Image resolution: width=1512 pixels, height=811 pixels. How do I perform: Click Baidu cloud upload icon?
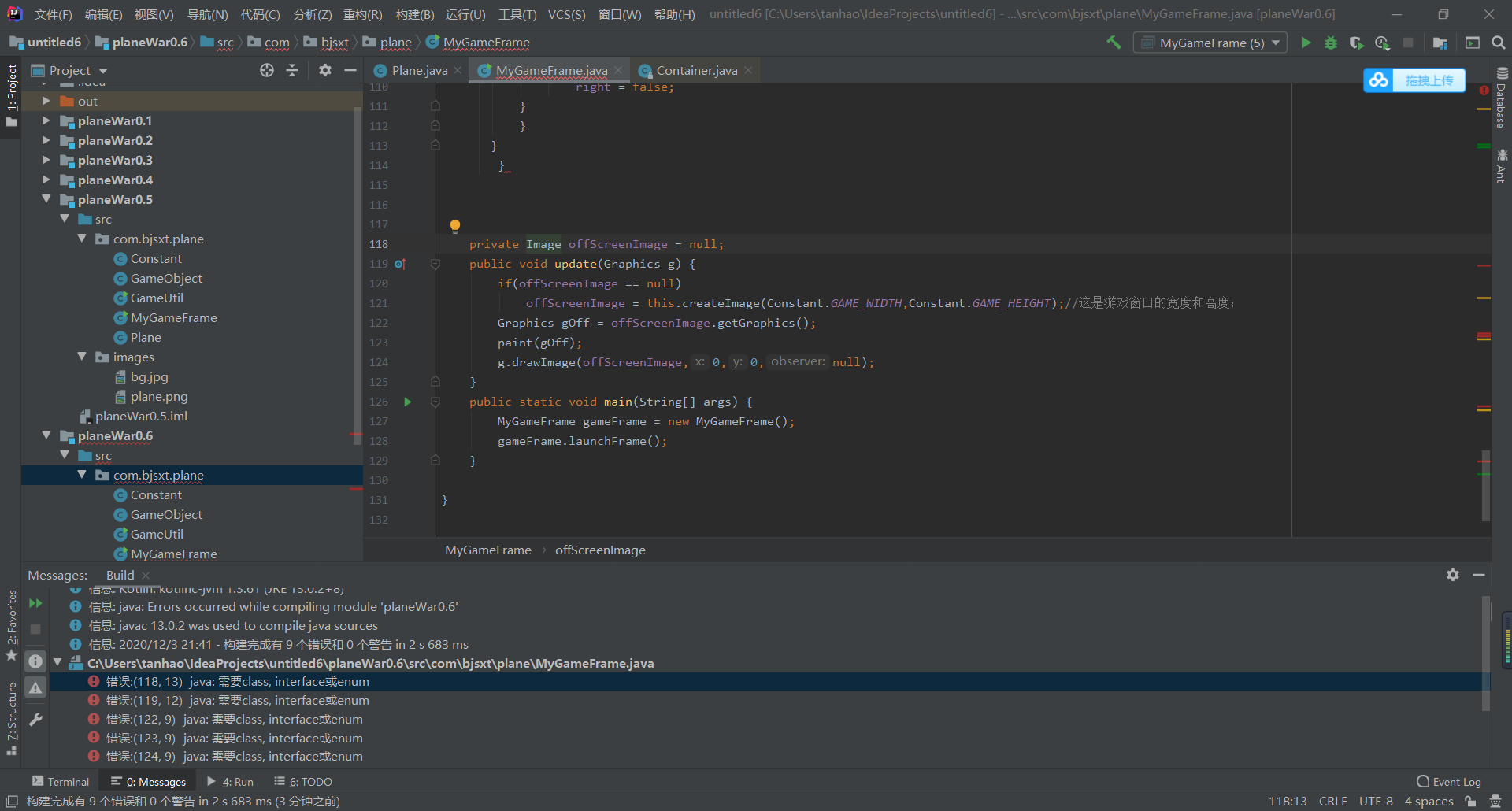(1378, 80)
